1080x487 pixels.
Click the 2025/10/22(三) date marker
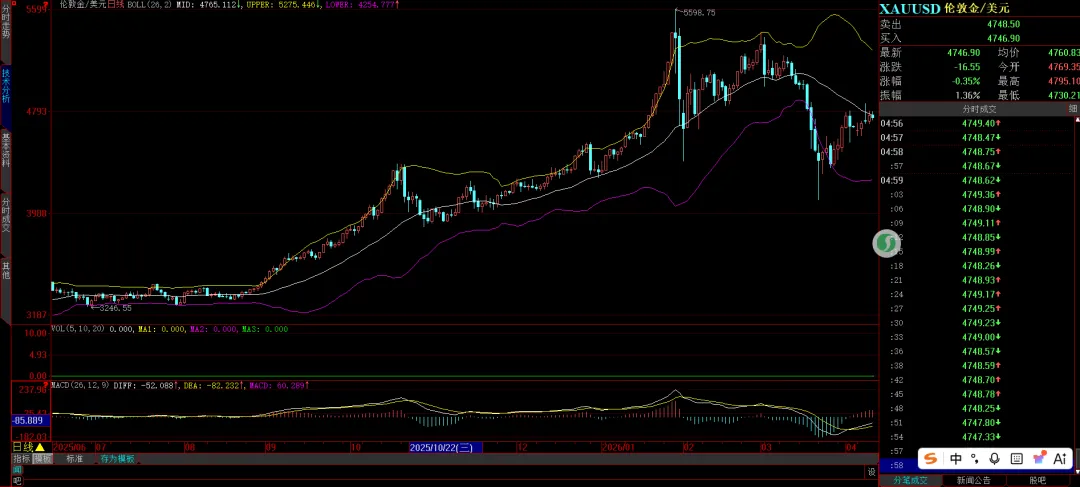pos(446,447)
